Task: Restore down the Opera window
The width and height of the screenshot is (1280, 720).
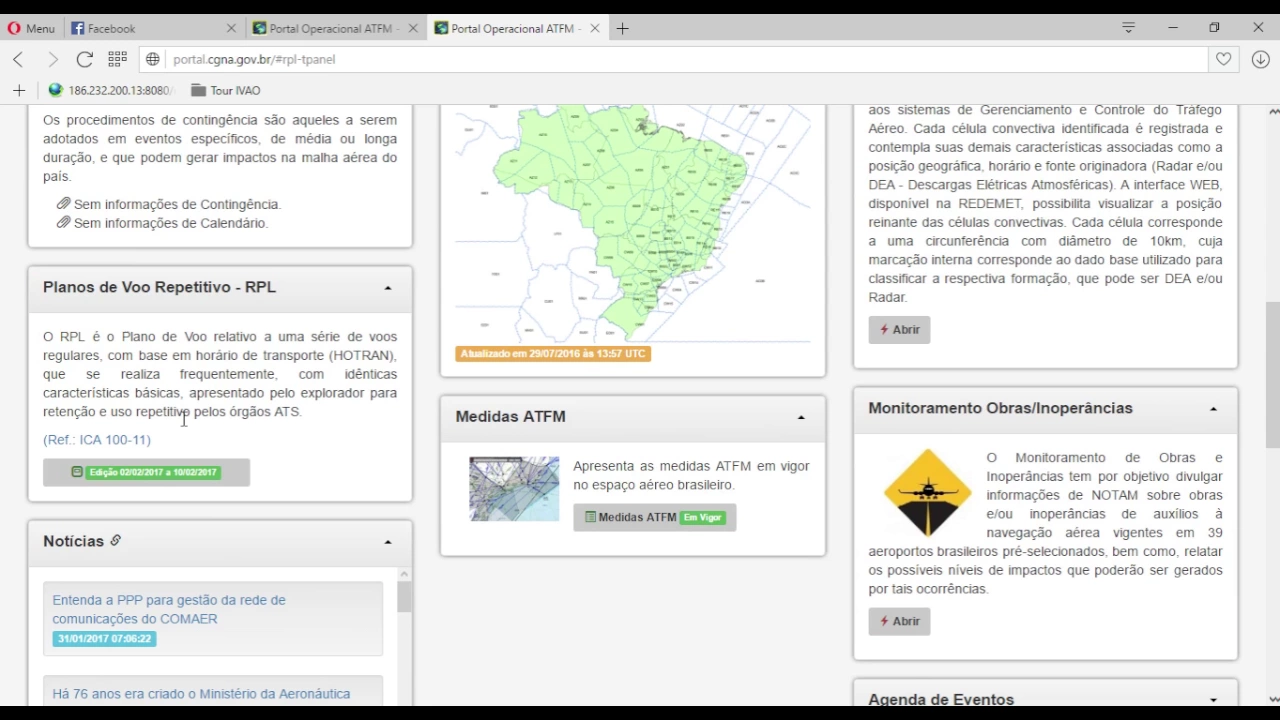Action: 1214,28
